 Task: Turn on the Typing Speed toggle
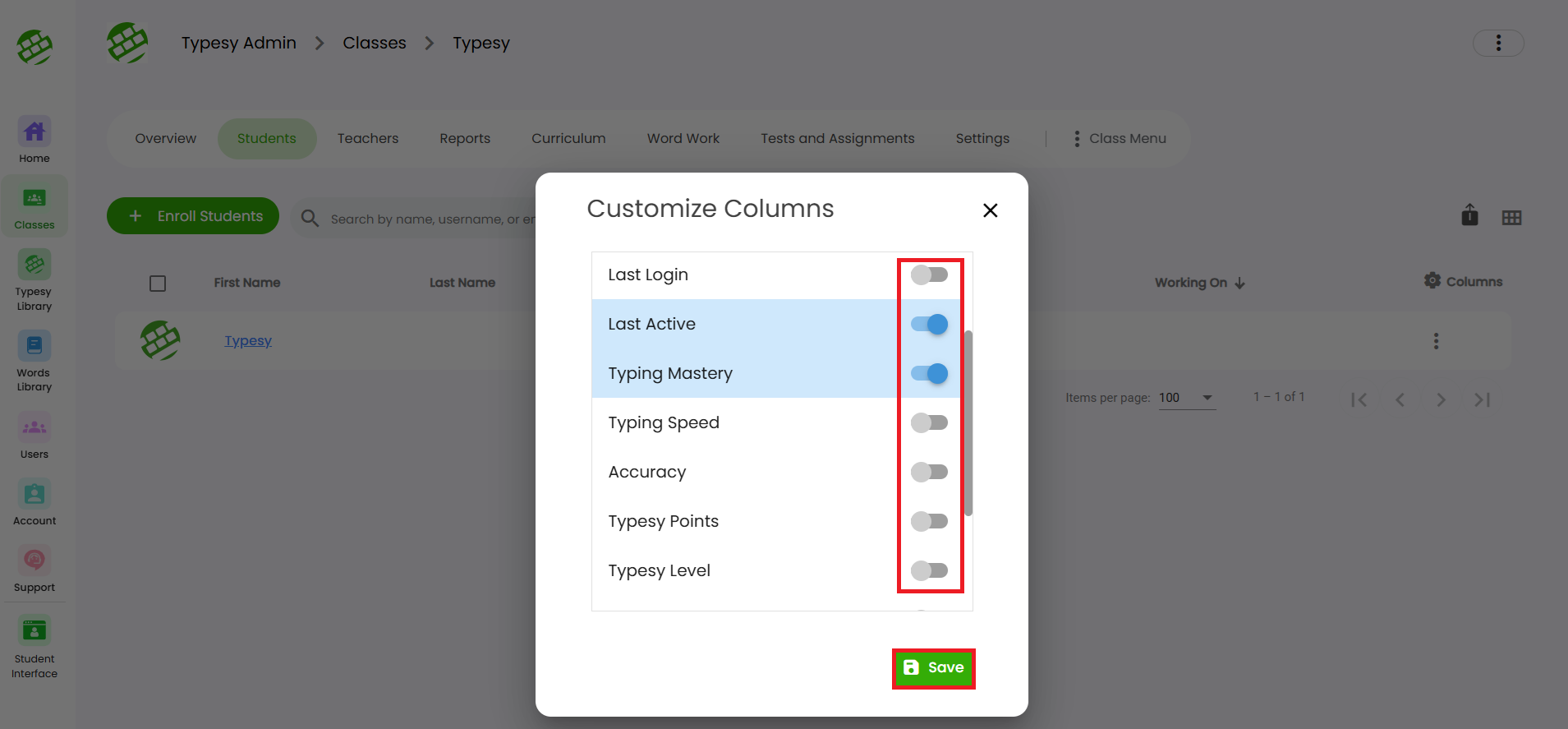(x=929, y=422)
